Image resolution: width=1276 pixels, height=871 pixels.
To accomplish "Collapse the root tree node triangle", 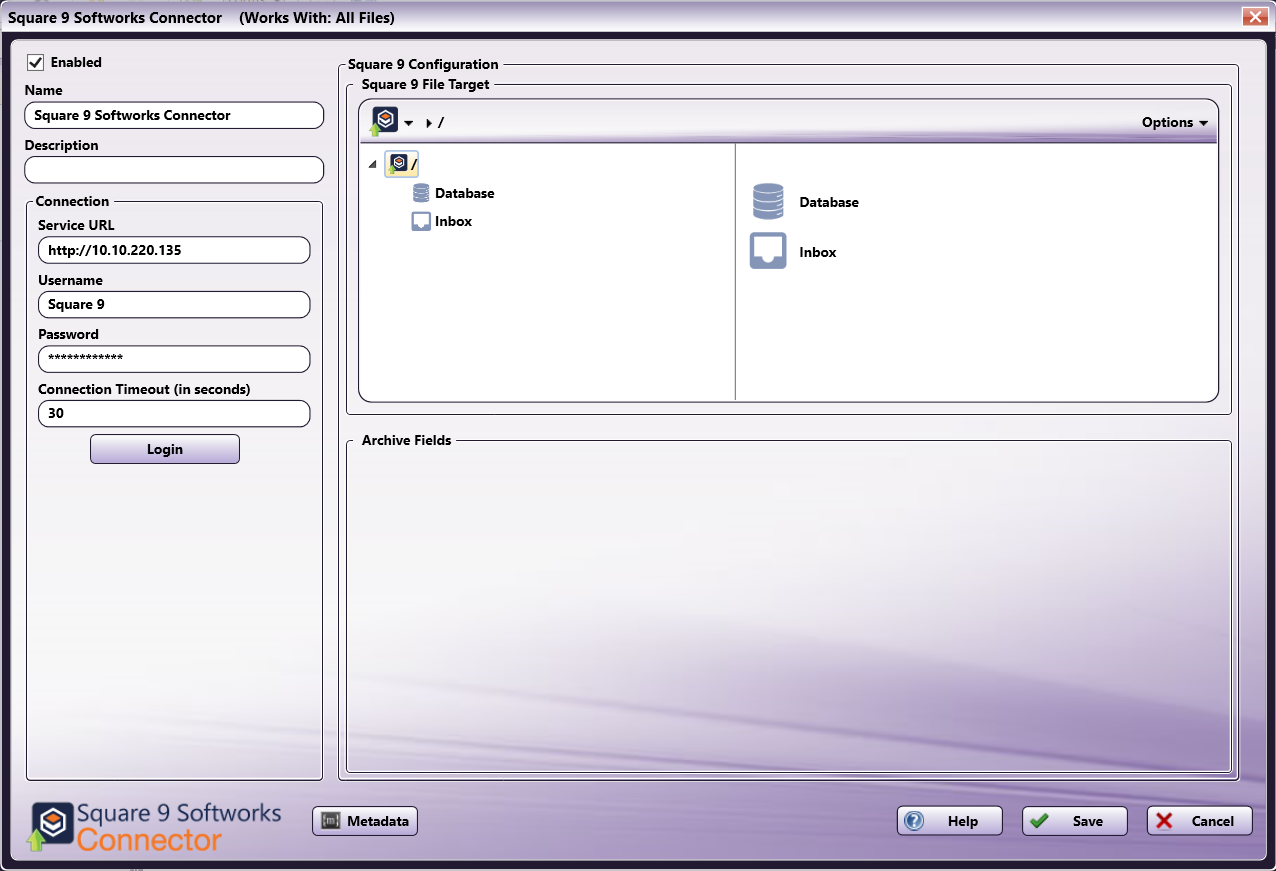I will tap(373, 164).
